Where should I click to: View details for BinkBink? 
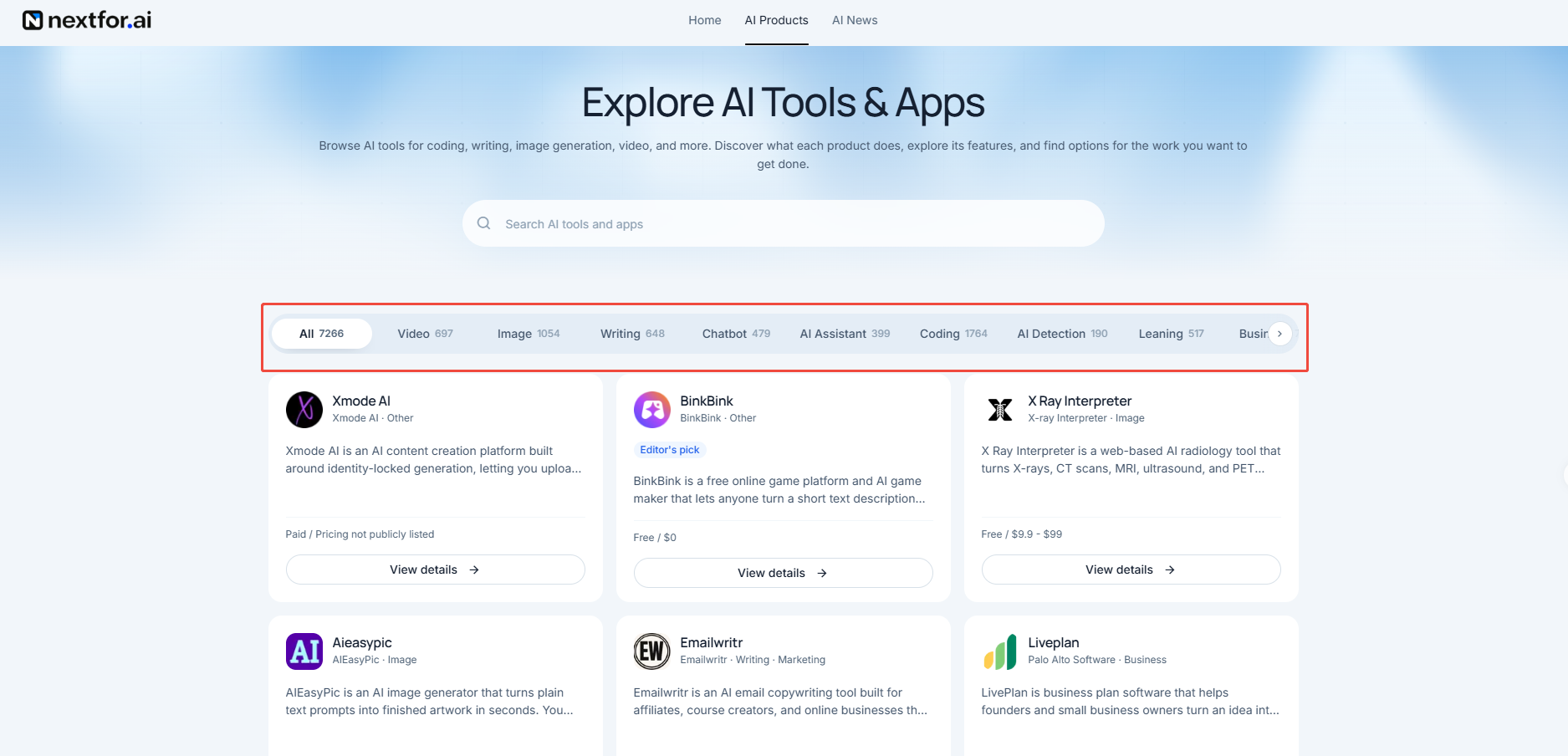[x=784, y=573]
